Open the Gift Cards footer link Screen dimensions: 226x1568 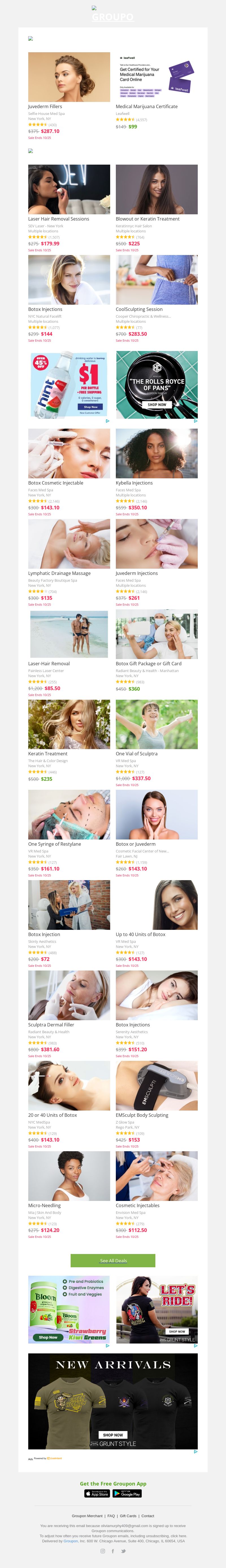[x=128, y=1516]
